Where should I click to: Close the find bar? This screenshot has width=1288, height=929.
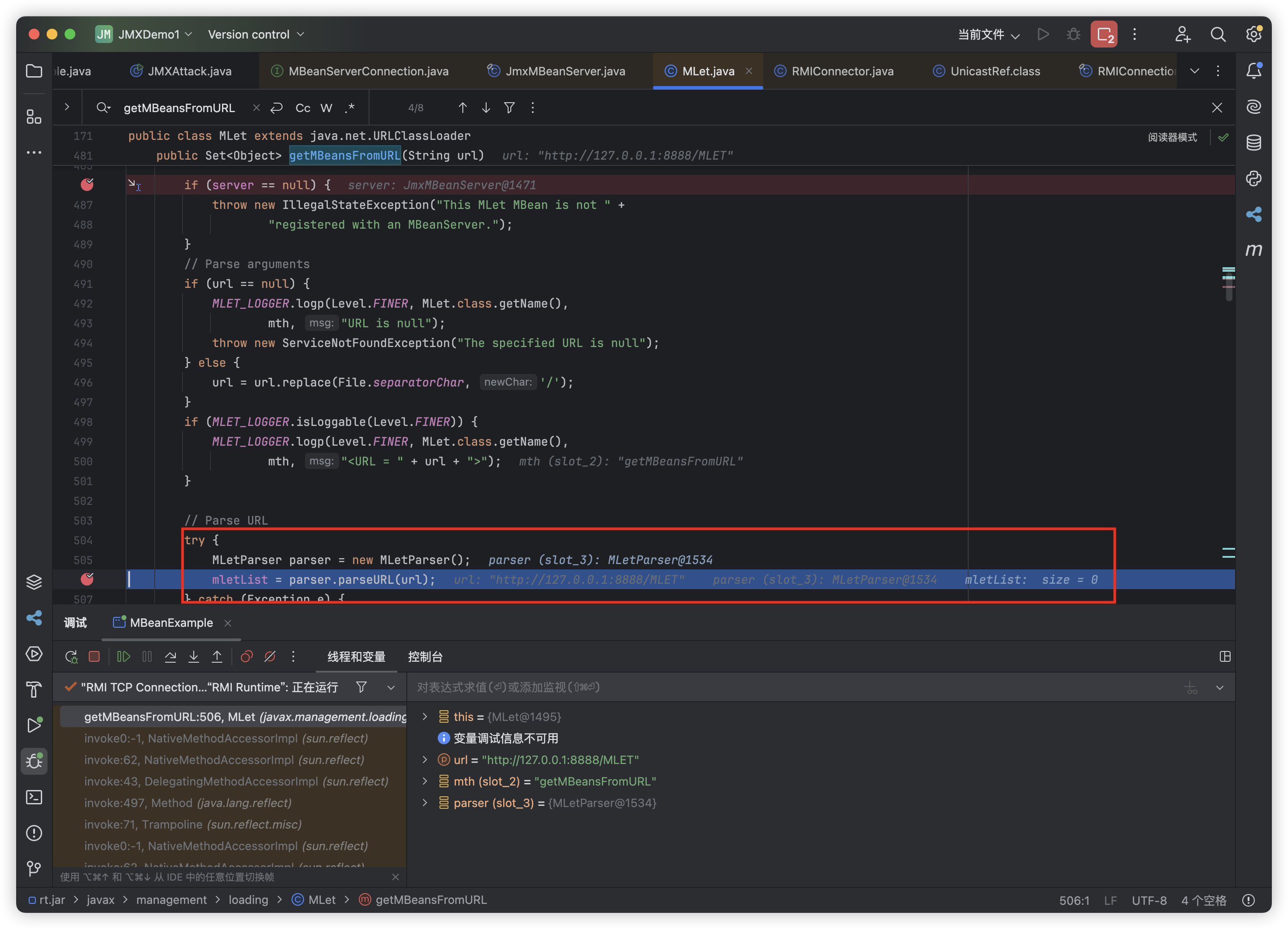point(1217,108)
